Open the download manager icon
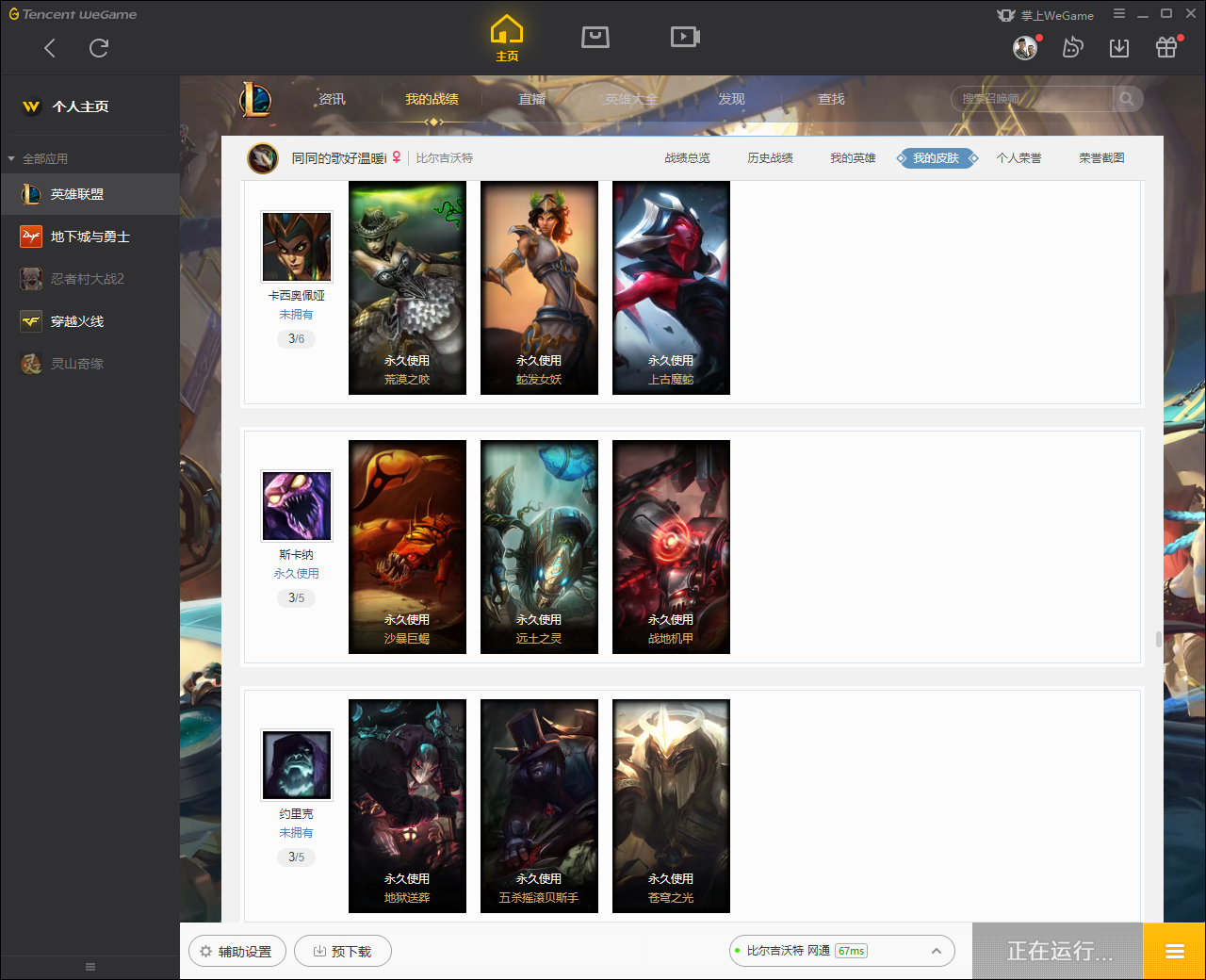 [1119, 48]
